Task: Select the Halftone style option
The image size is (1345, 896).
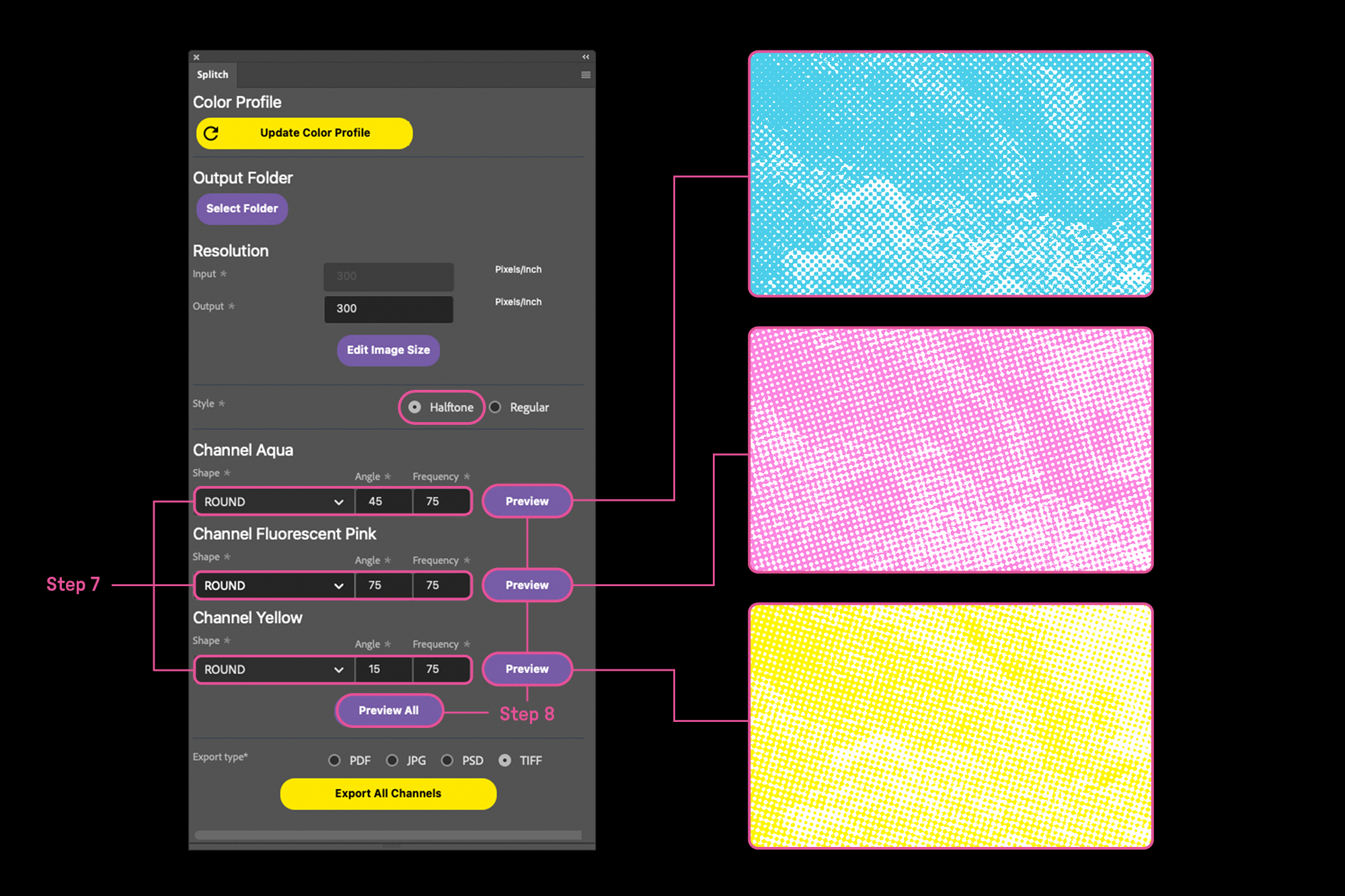Action: tap(415, 407)
